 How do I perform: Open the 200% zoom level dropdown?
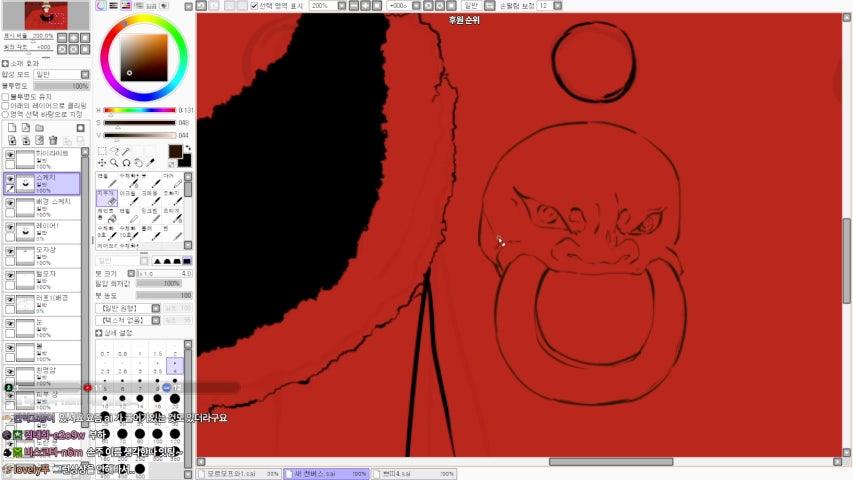click(x=342, y=5)
